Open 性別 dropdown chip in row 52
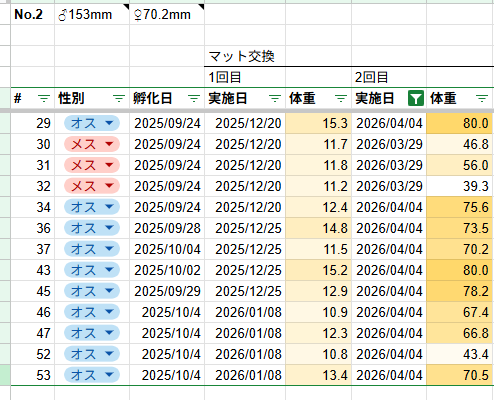The height and width of the screenshot is (400, 494). pos(92,354)
